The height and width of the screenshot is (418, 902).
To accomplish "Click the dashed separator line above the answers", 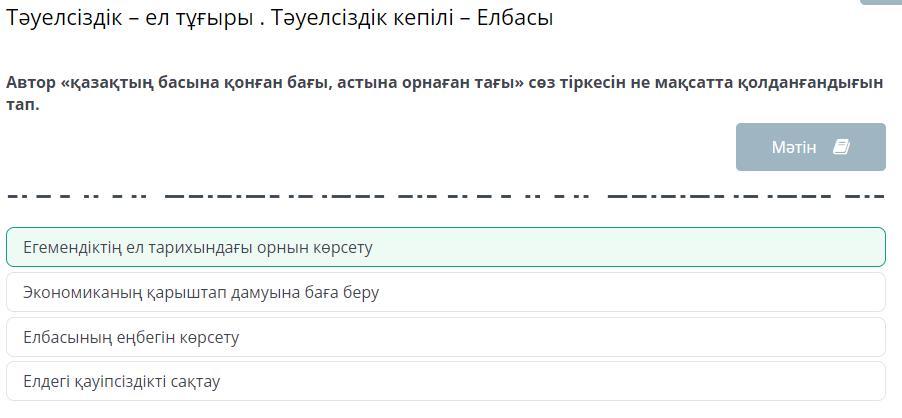I will coord(446,197).
